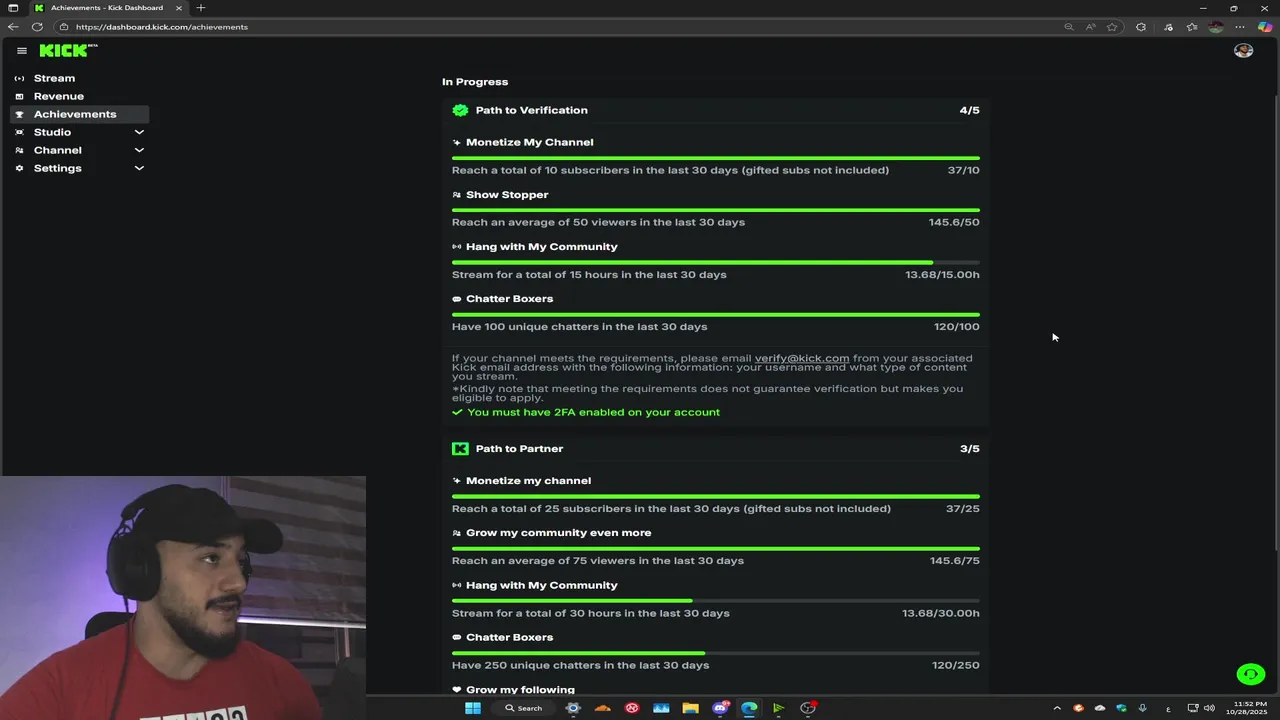Open the browser profile avatar

click(1216, 27)
